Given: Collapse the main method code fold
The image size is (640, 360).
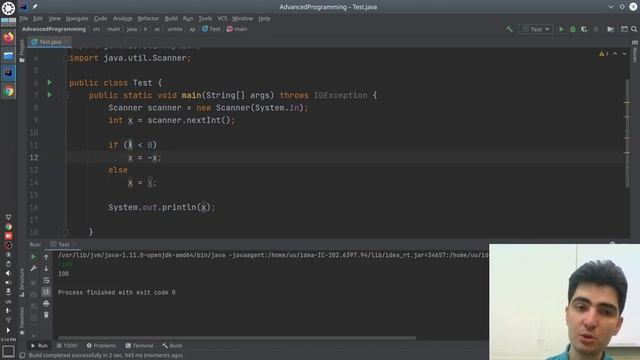Looking at the screenshot, I should point(66,95).
